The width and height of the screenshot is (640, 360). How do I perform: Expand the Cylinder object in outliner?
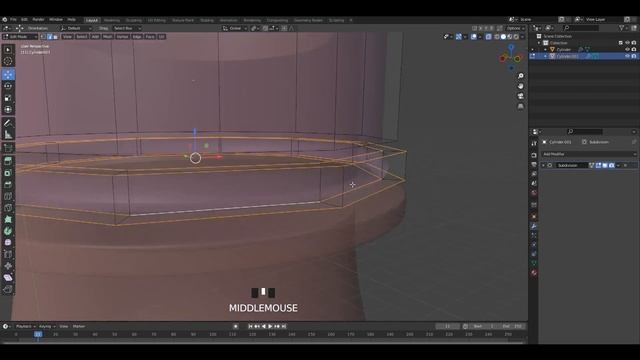545,49
